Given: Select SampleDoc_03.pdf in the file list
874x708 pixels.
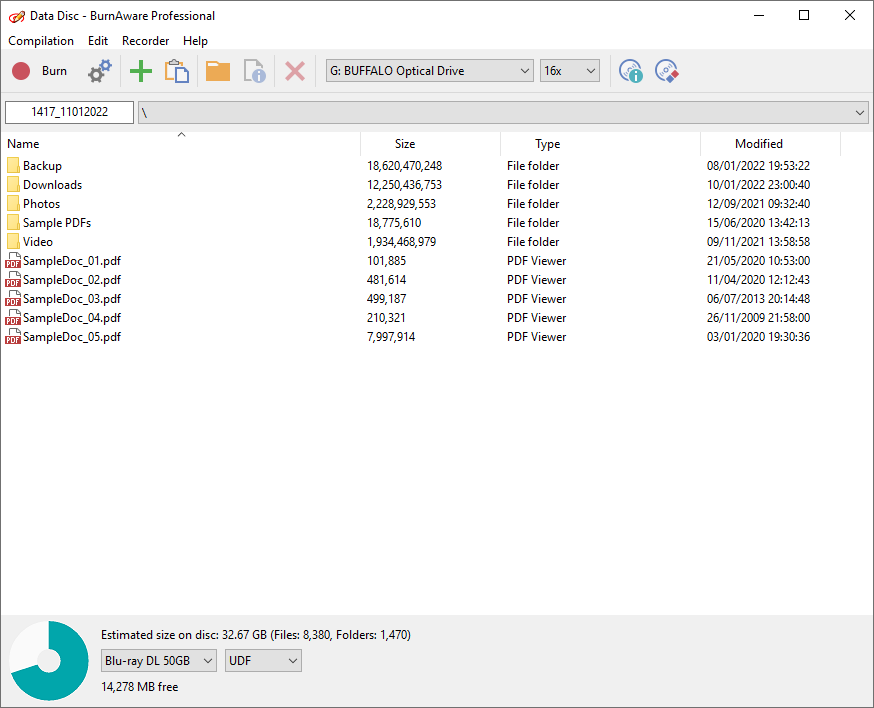Looking at the screenshot, I should [70, 298].
